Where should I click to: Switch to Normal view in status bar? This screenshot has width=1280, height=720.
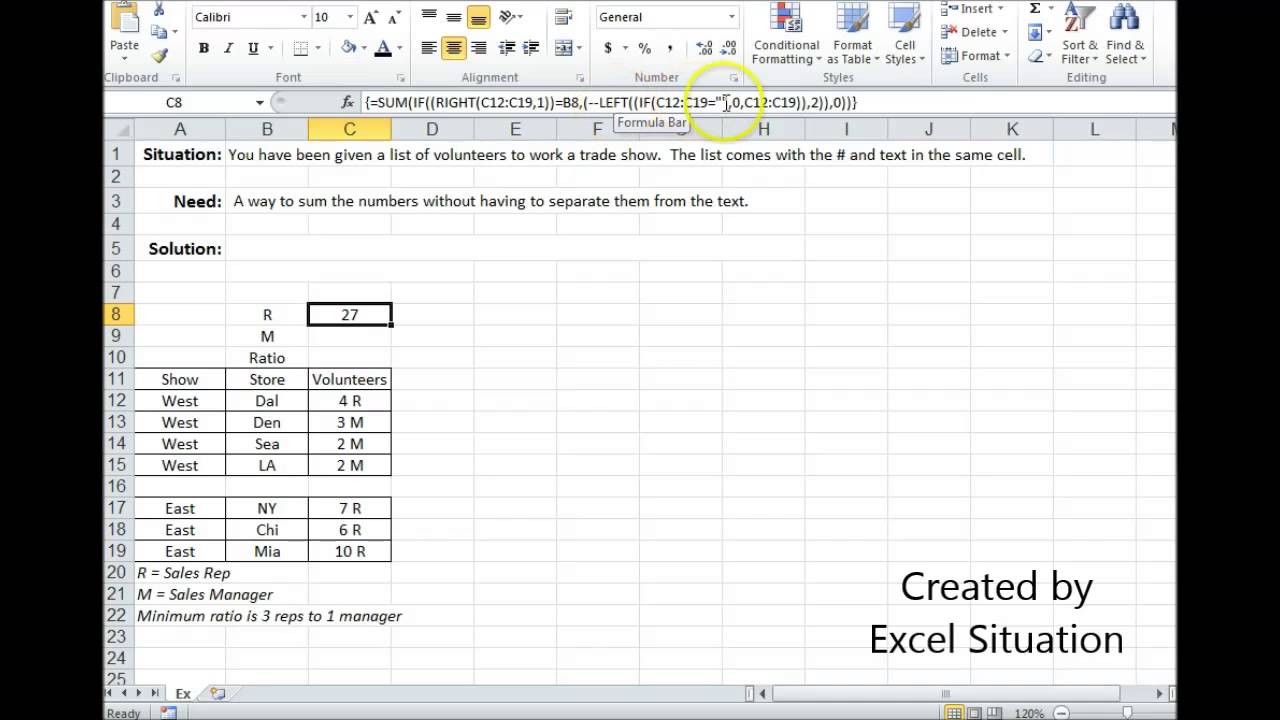tap(954, 713)
